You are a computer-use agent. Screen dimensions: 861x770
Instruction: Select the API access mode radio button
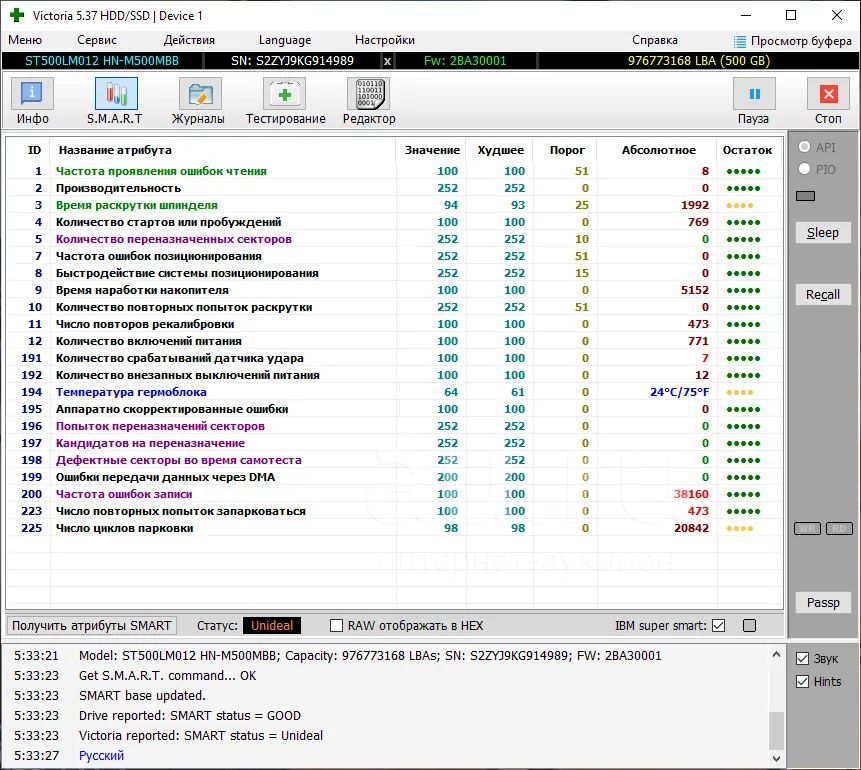[804, 147]
